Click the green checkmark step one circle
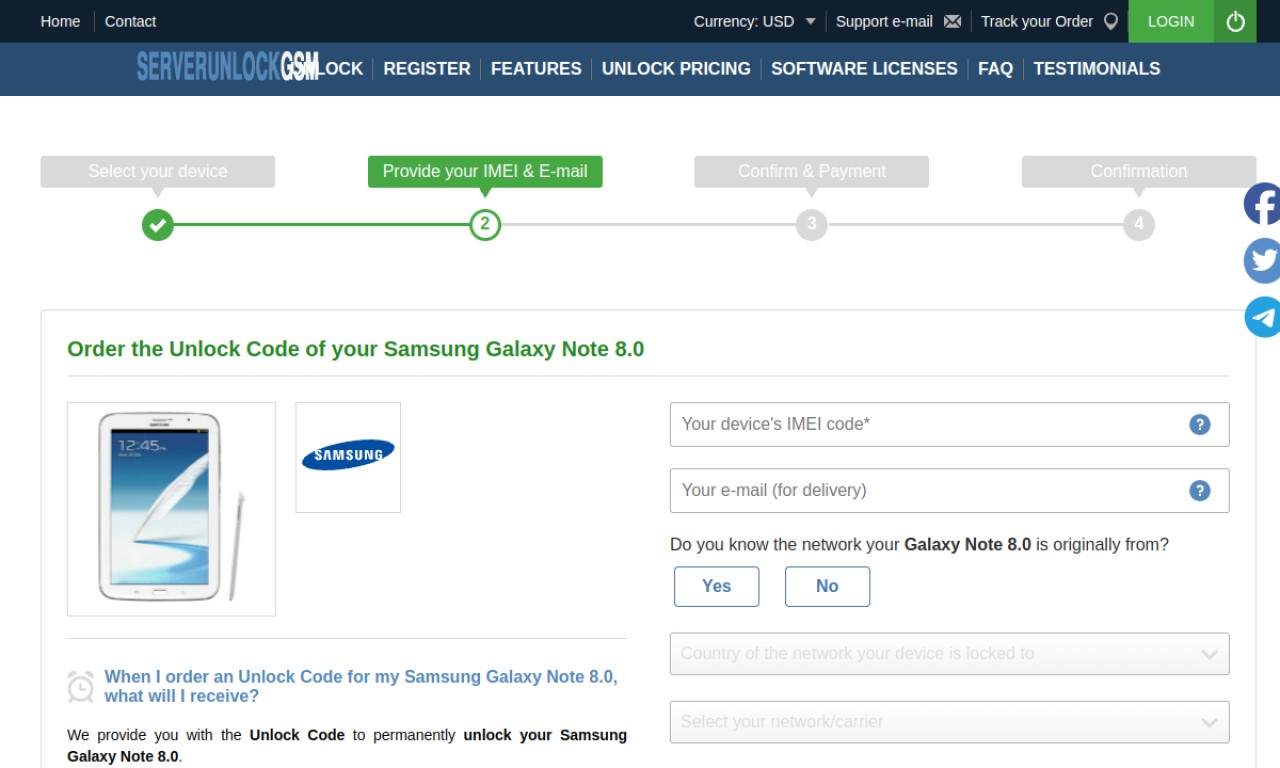 coord(157,225)
